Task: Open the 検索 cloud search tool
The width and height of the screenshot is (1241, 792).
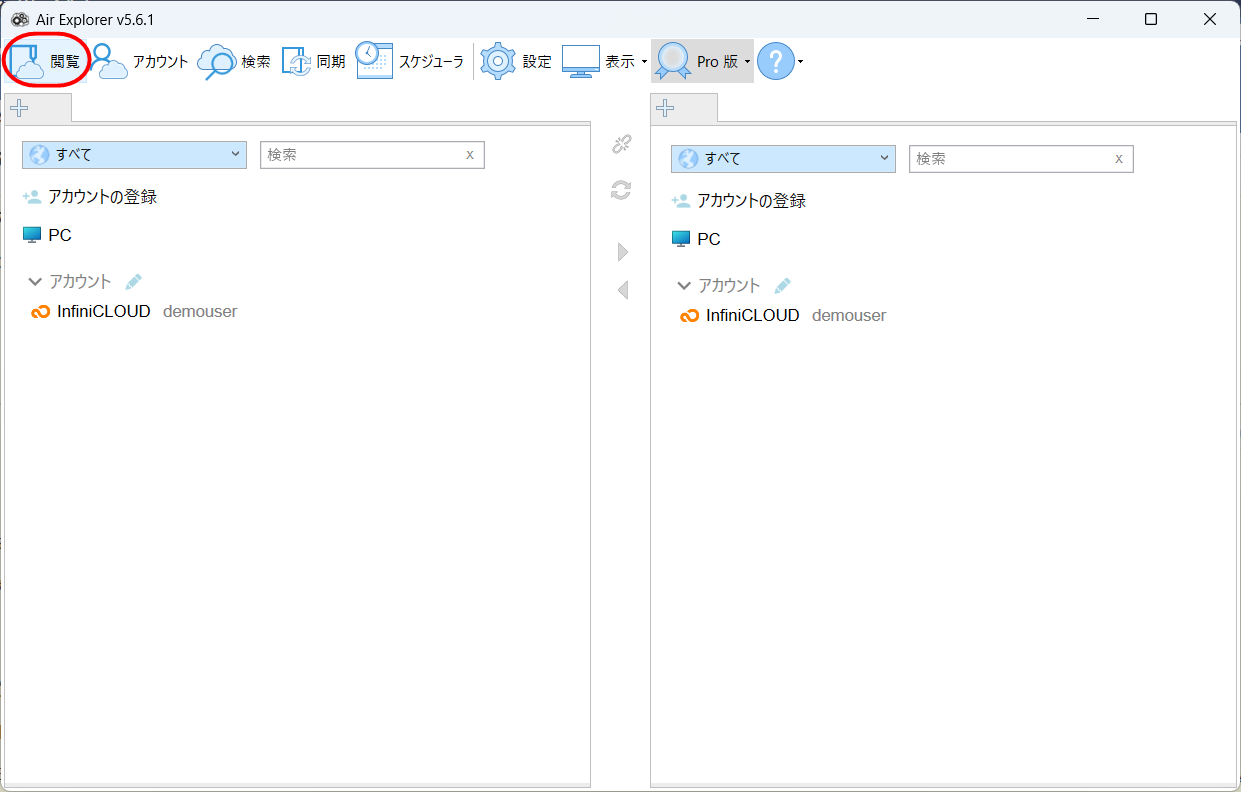Action: (x=234, y=61)
